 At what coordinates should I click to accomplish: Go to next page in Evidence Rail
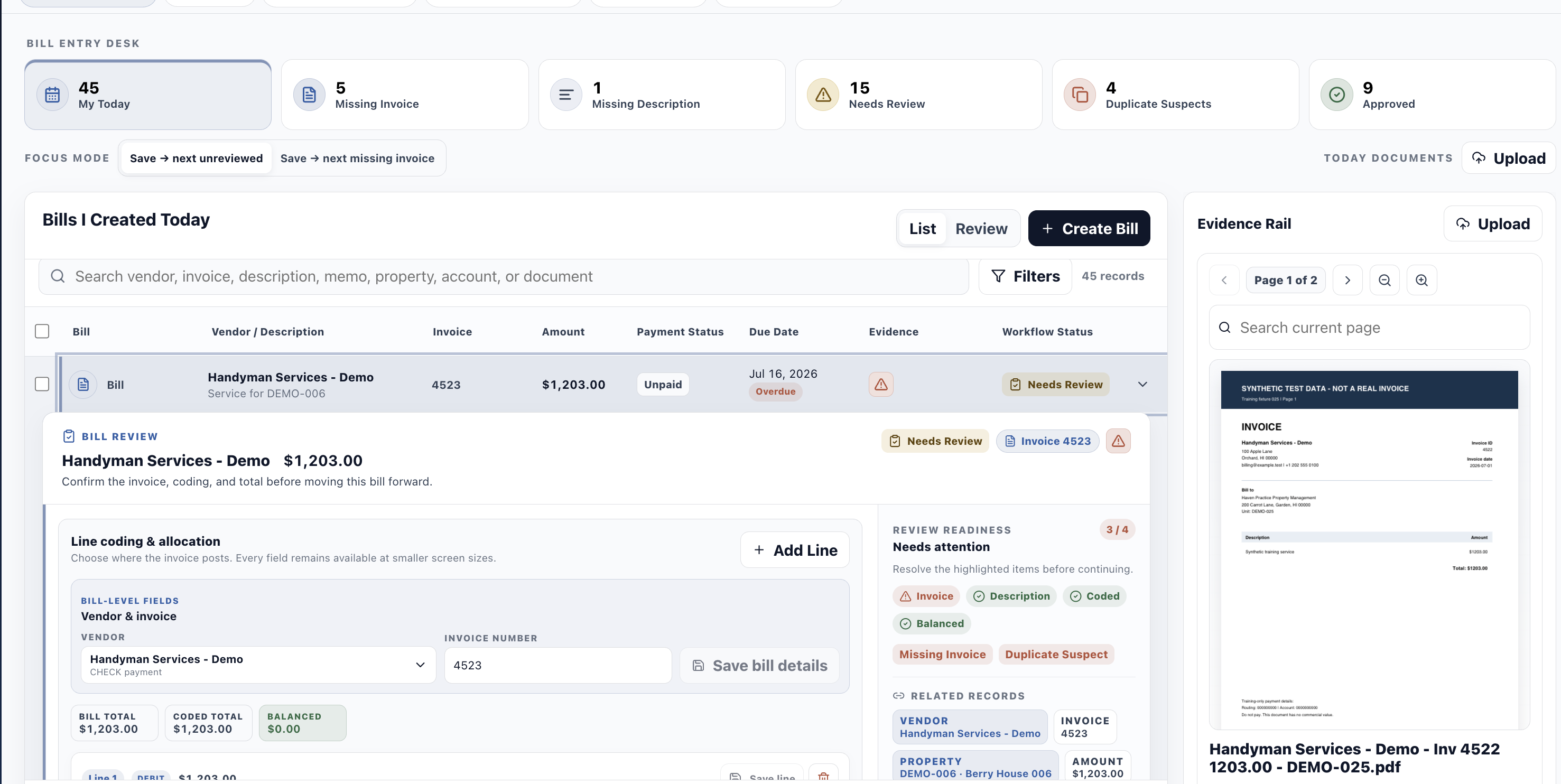click(x=1348, y=280)
